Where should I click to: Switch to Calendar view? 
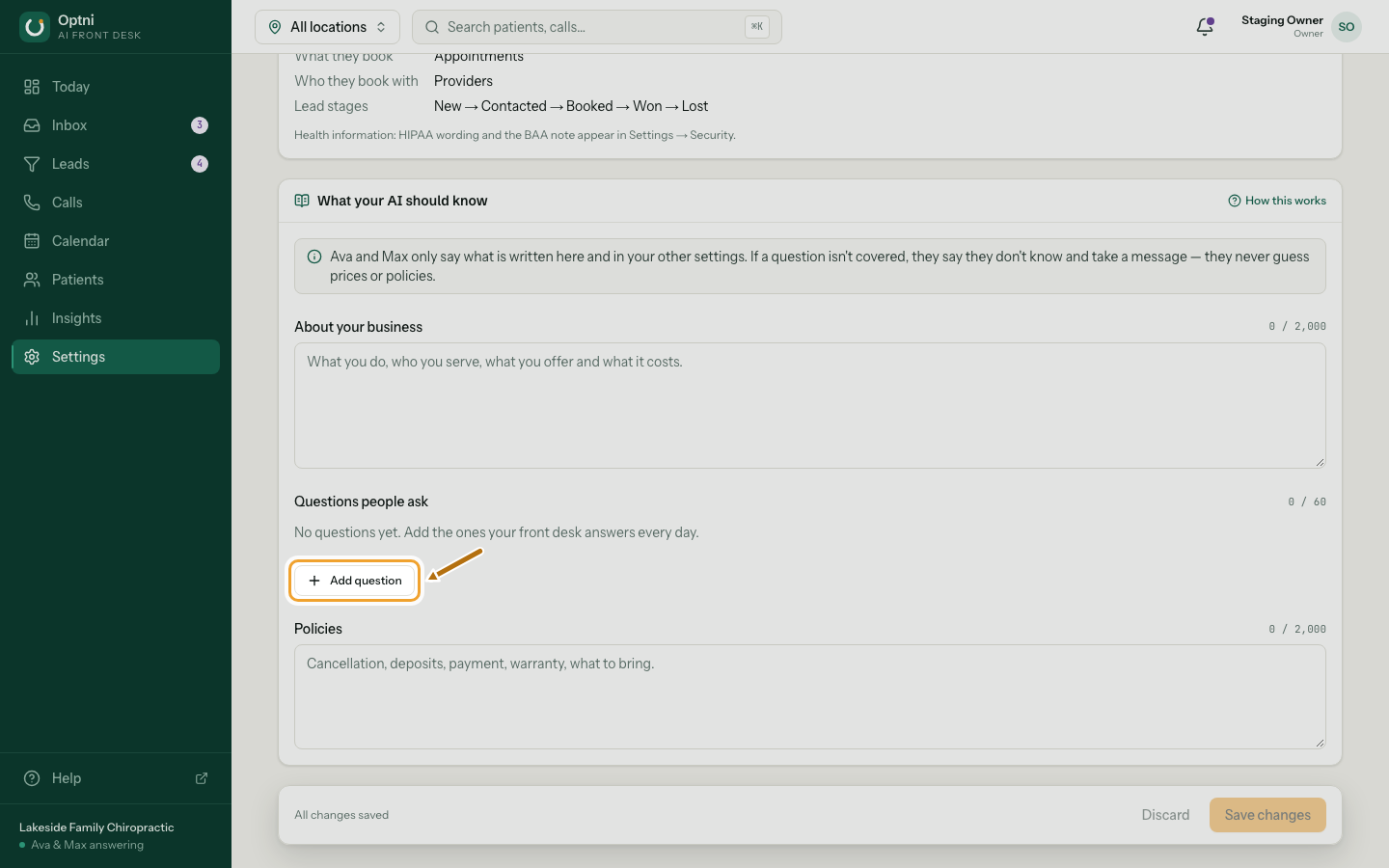pyautogui.click(x=116, y=241)
